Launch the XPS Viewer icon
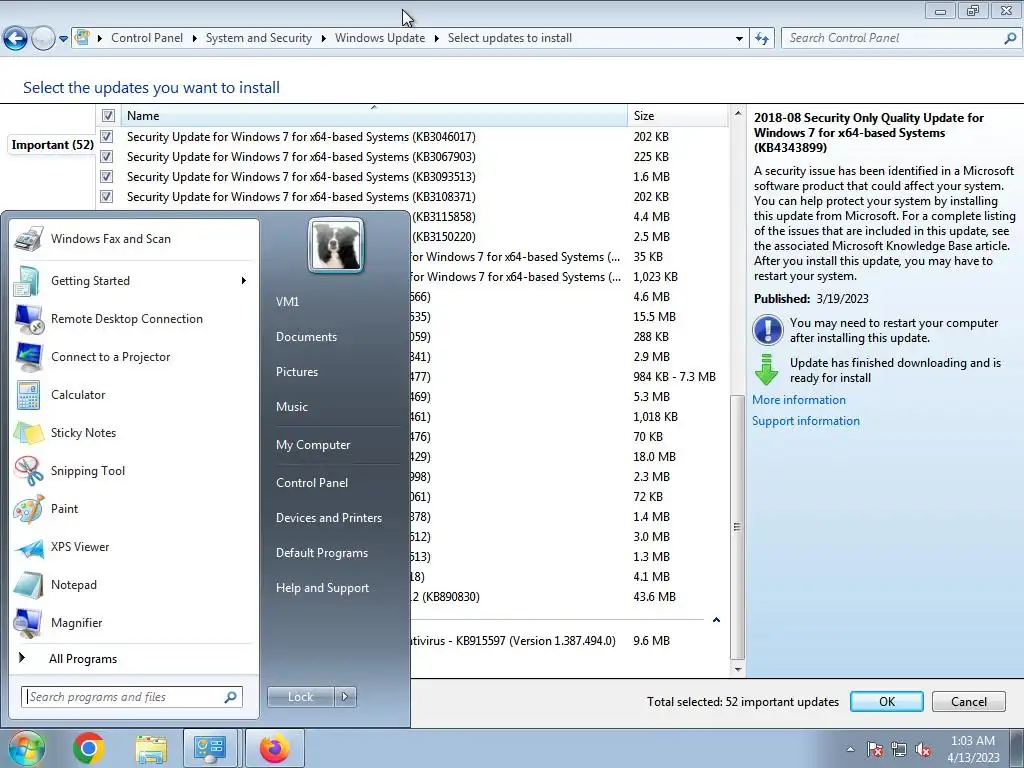The width and height of the screenshot is (1024, 768). pos(29,547)
